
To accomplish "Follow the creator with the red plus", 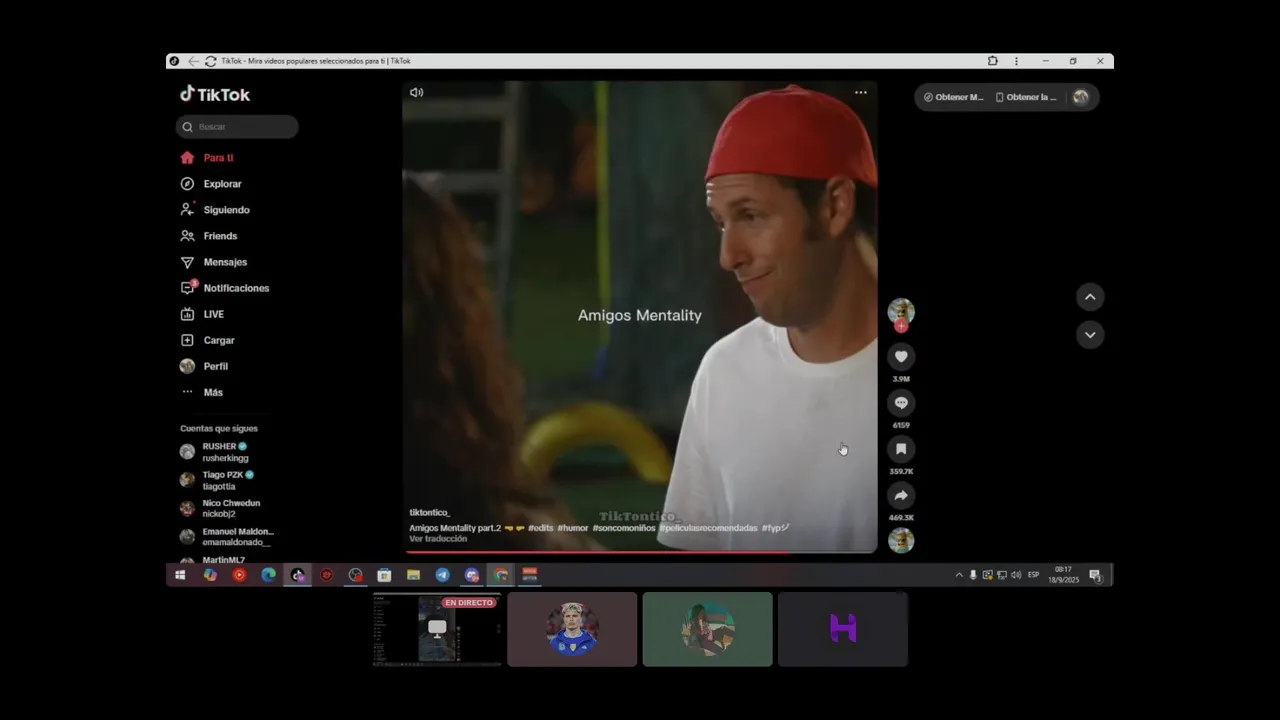I will (x=901, y=326).
